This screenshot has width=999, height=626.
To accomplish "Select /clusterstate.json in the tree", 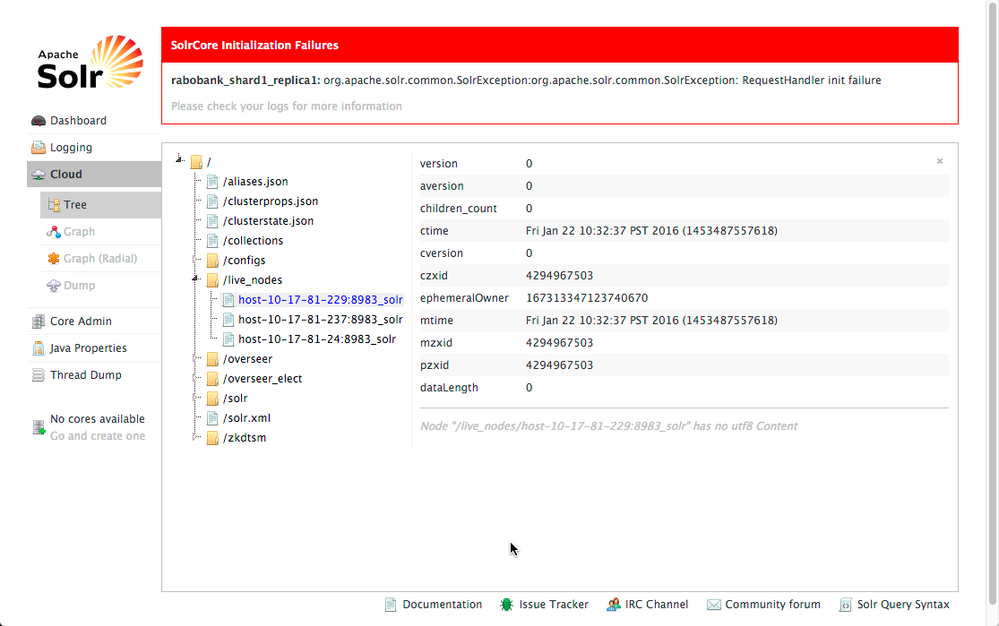I will [x=268, y=221].
